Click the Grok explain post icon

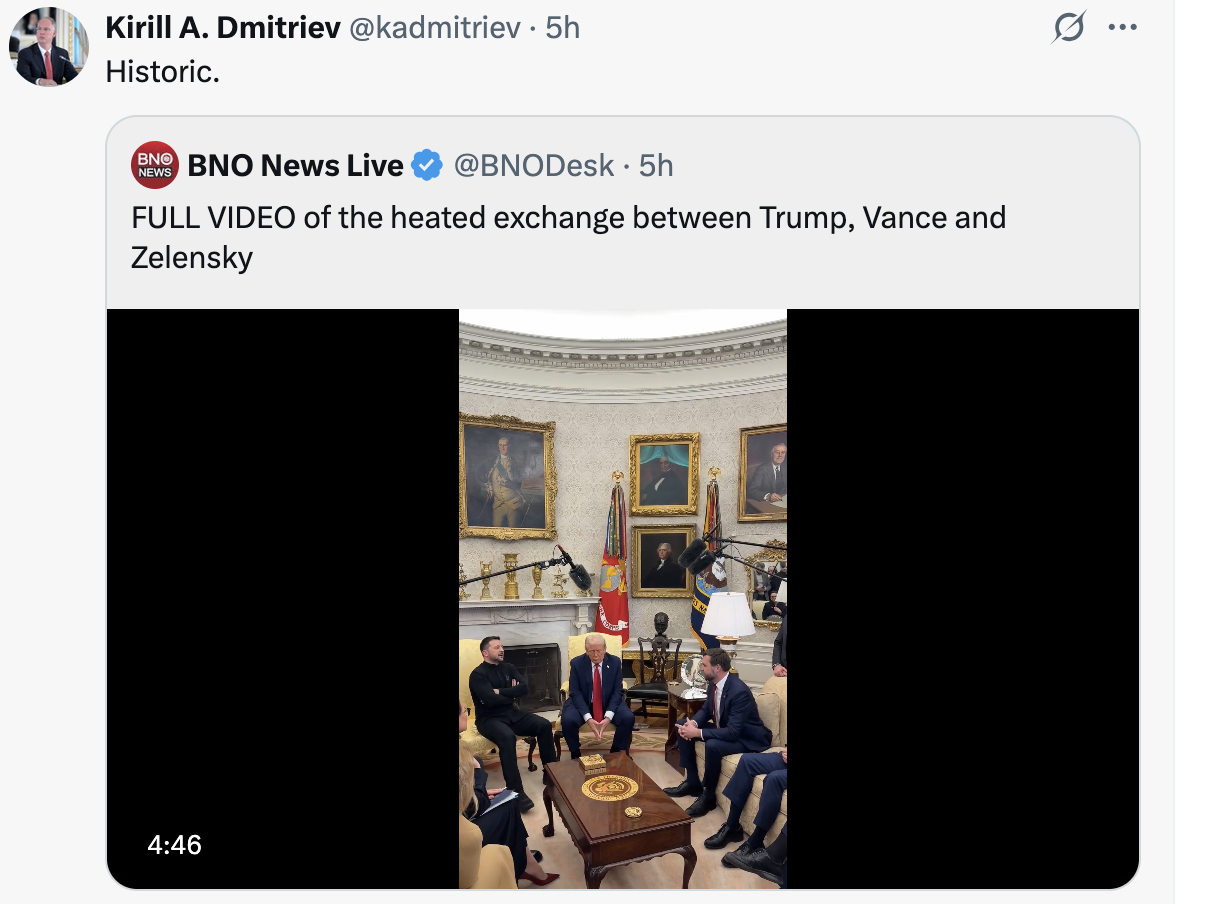pos(1068,28)
